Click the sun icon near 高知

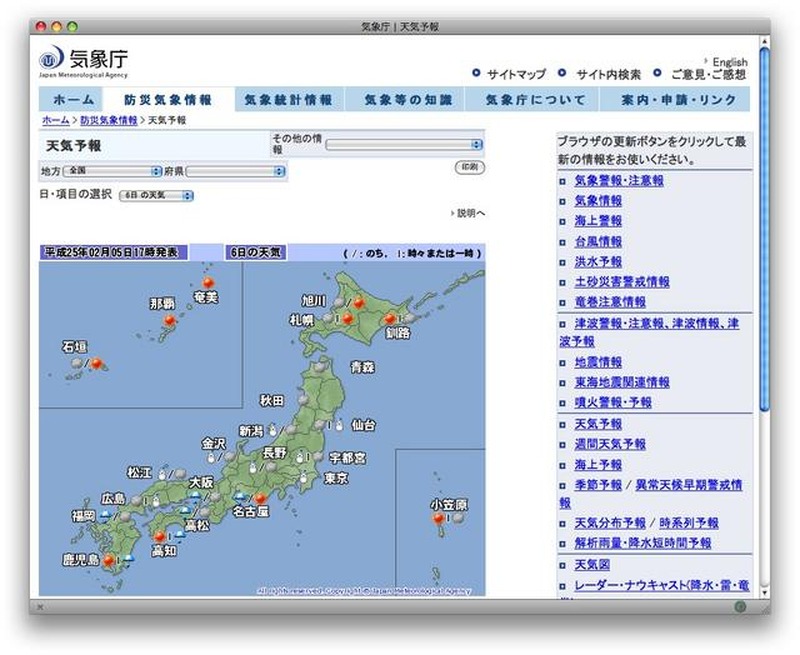157,537
